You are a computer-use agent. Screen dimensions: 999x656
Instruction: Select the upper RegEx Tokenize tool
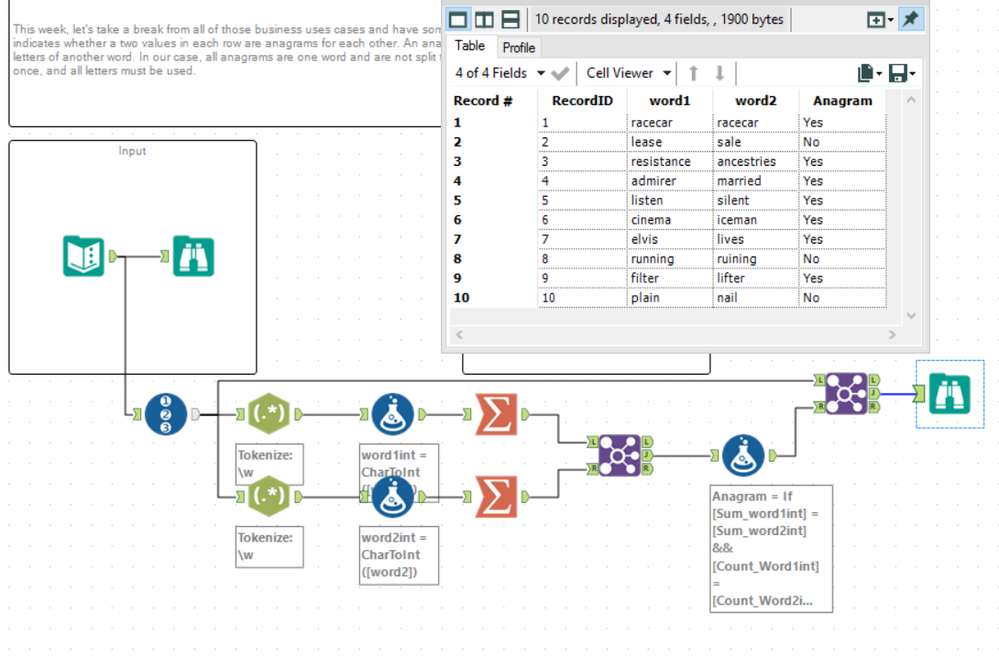coord(269,414)
